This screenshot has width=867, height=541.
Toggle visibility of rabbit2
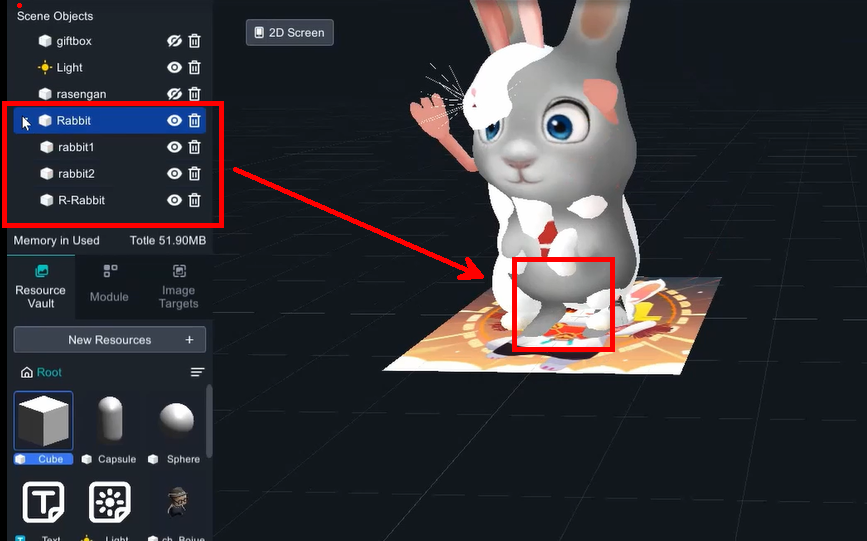(174, 174)
